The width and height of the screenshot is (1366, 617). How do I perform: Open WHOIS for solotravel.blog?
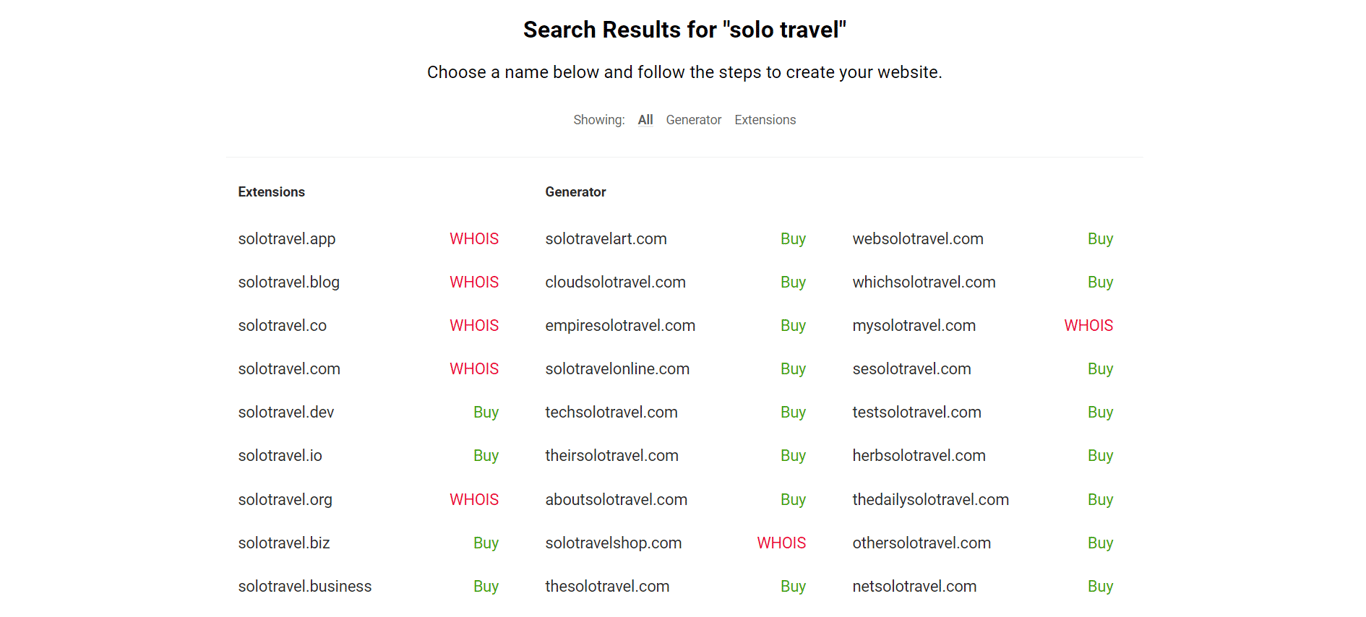474,282
